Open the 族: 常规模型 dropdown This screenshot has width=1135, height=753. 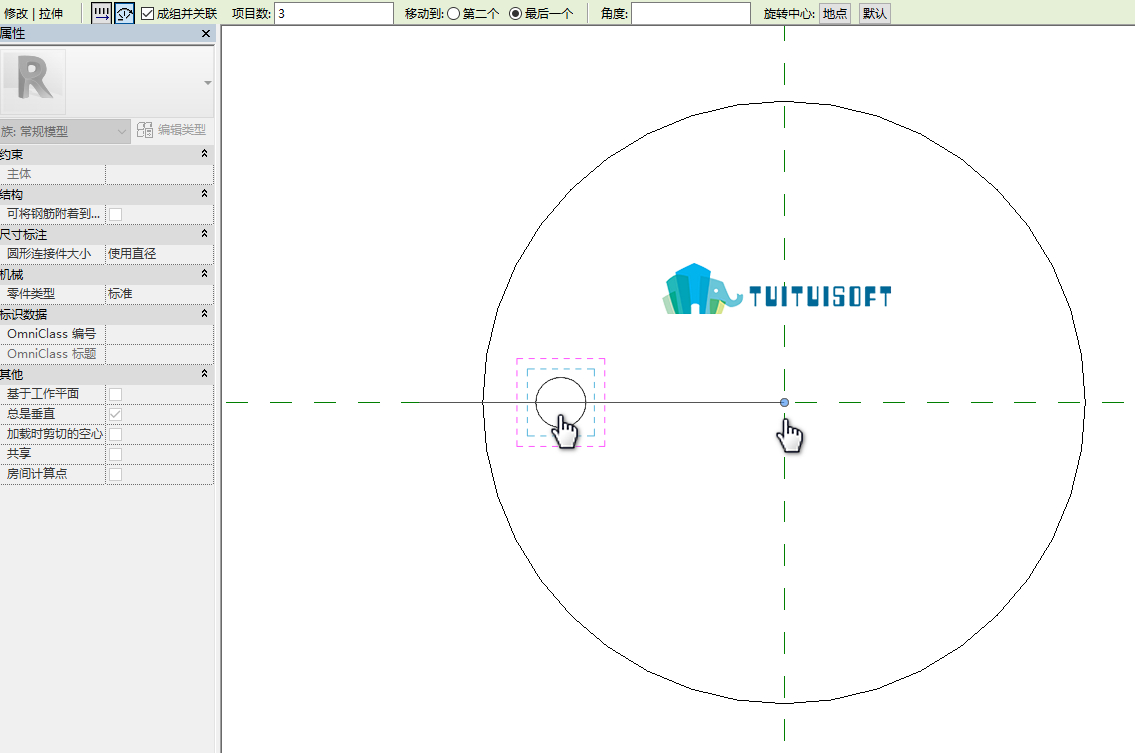65,131
